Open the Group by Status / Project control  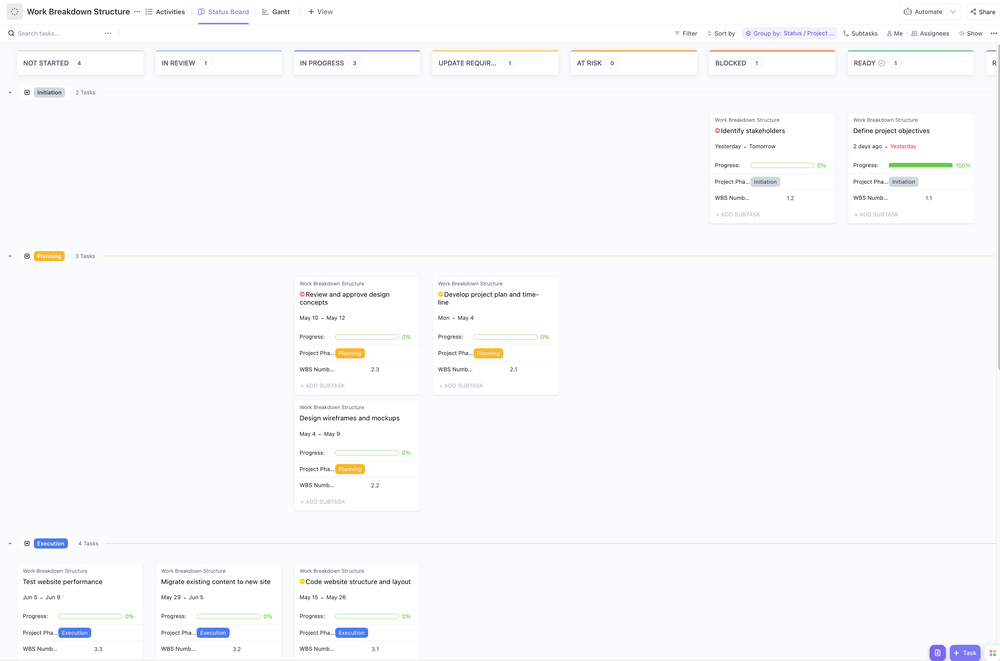coord(790,32)
